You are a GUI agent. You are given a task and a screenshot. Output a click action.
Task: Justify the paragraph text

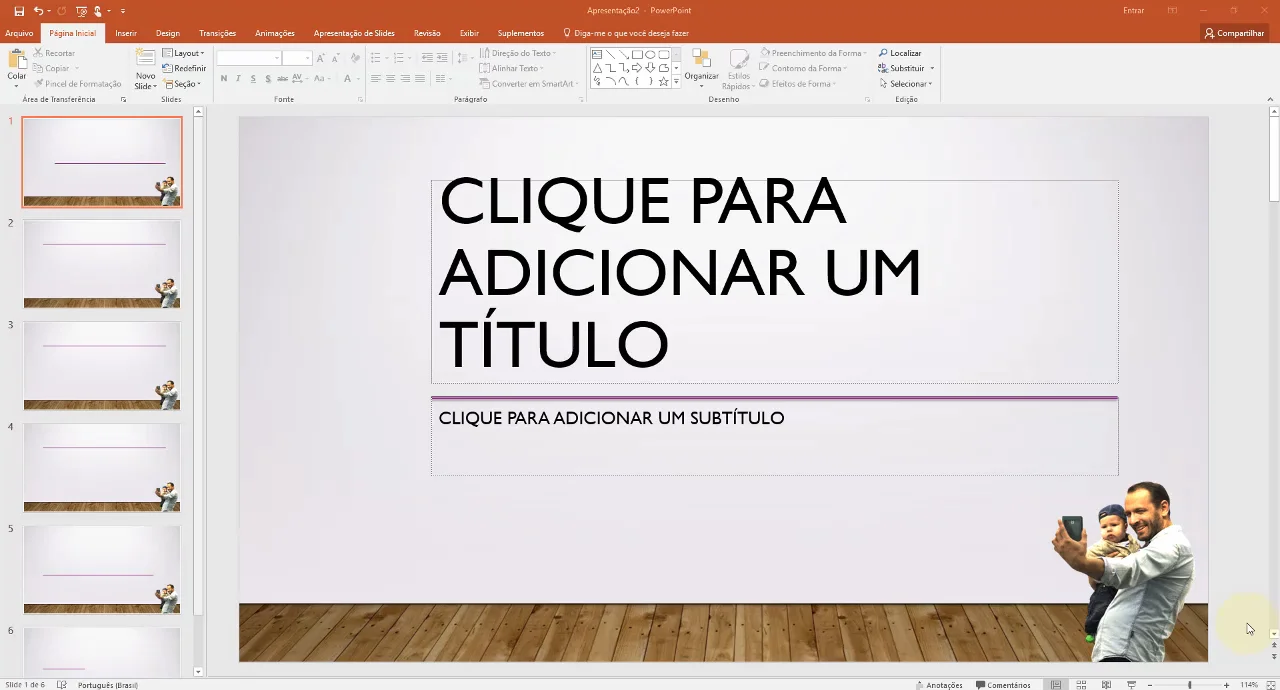(420, 79)
